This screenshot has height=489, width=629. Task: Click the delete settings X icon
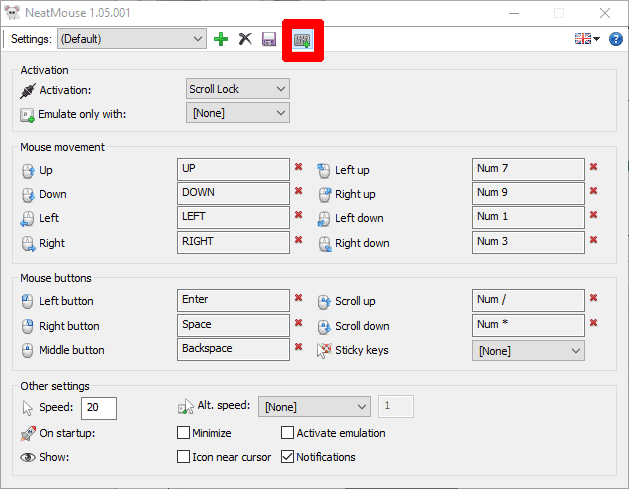[x=245, y=39]
